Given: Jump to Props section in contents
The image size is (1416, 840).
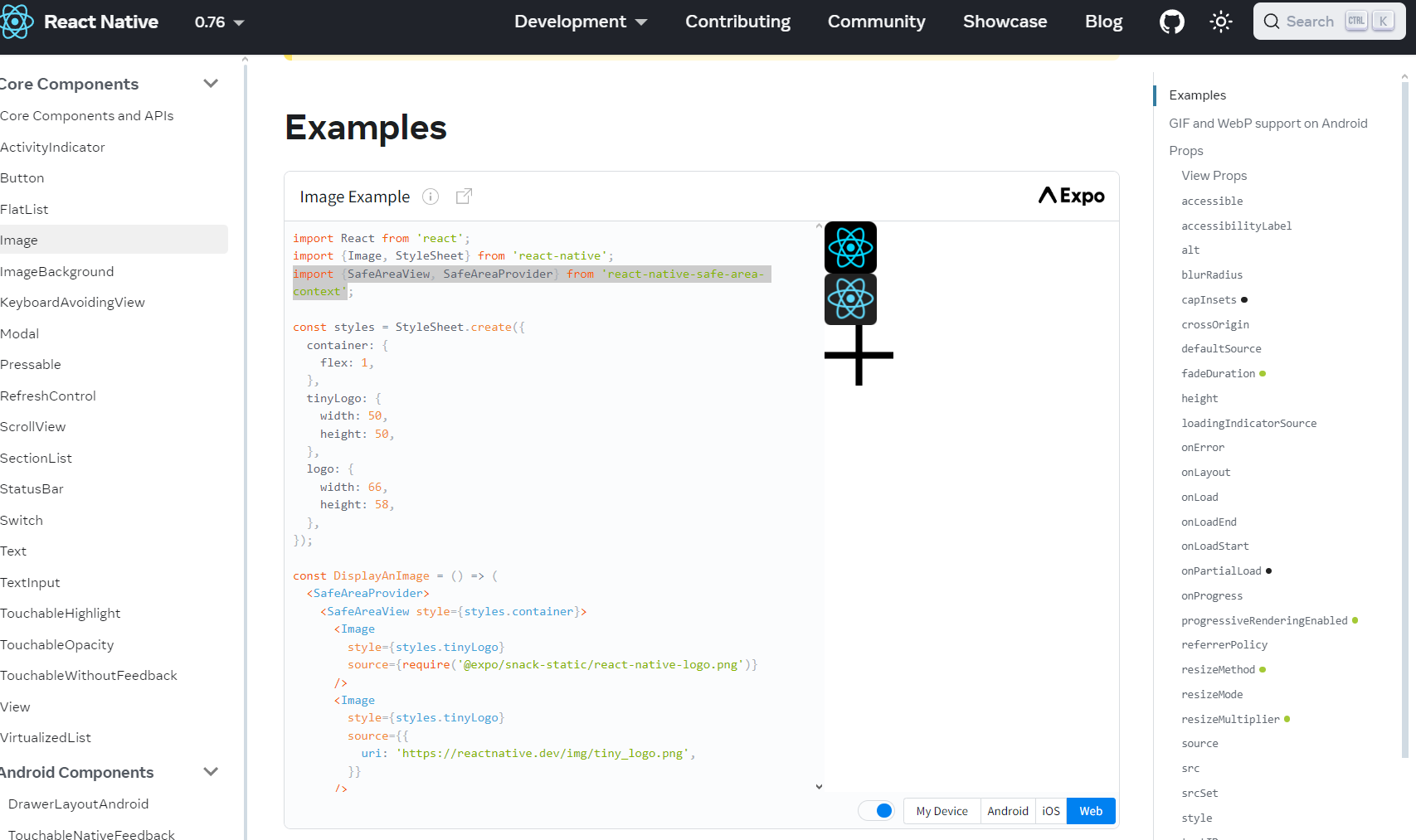Looking at the screenshot, I should pos(1185,151).
